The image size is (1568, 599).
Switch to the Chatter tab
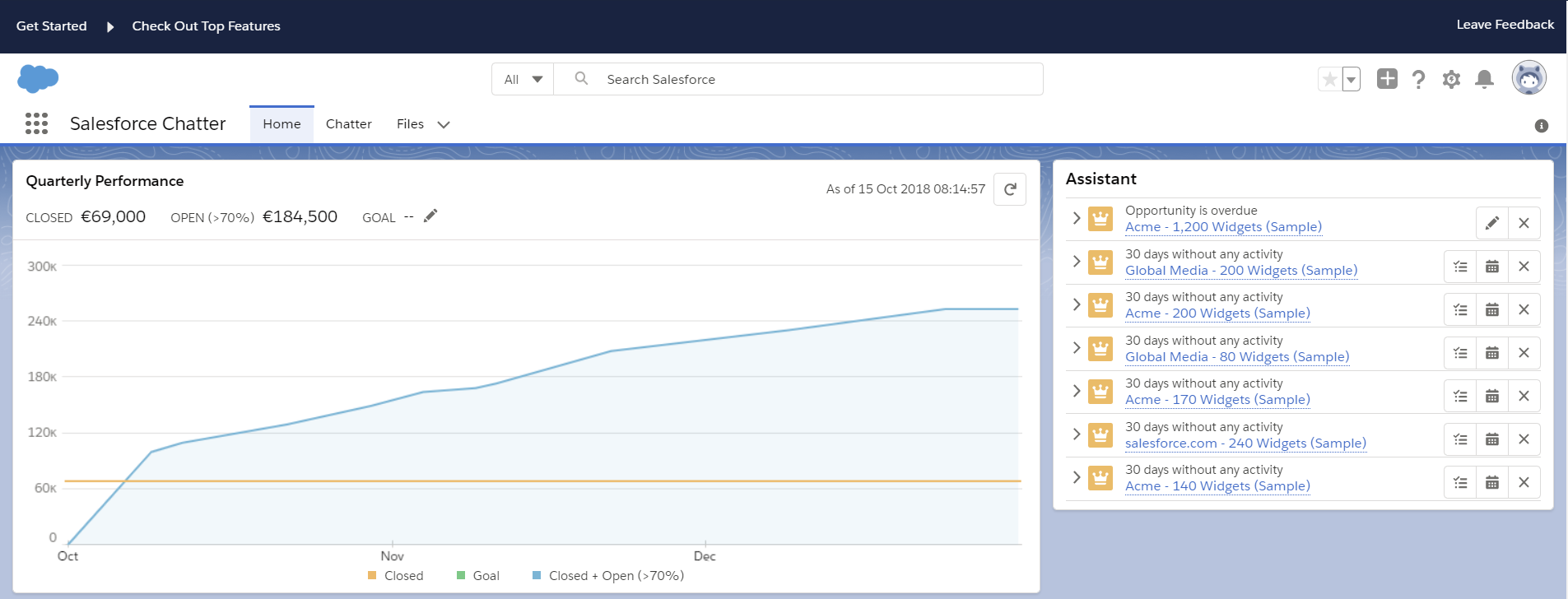(348, 124)
